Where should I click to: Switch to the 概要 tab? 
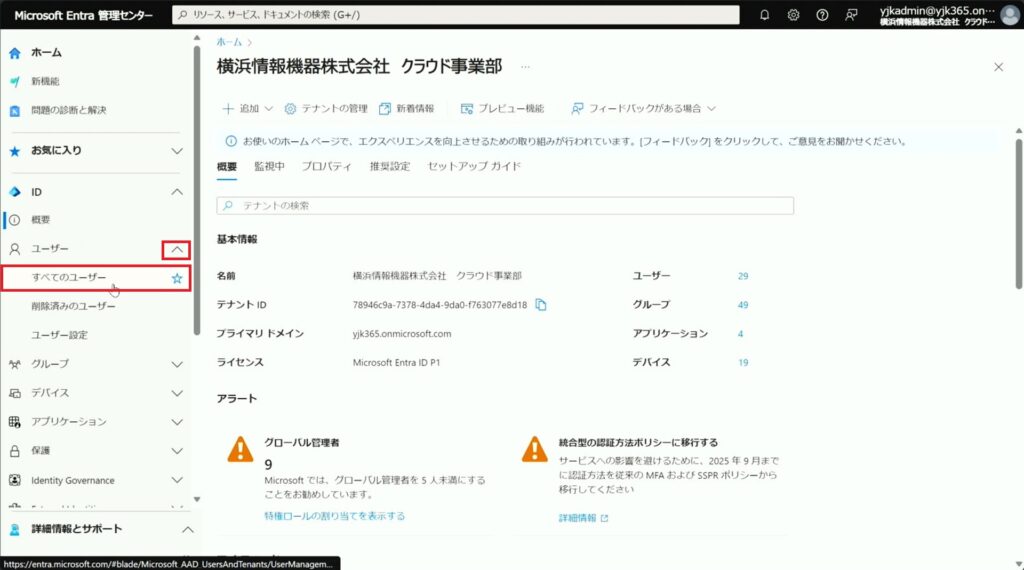227,166
